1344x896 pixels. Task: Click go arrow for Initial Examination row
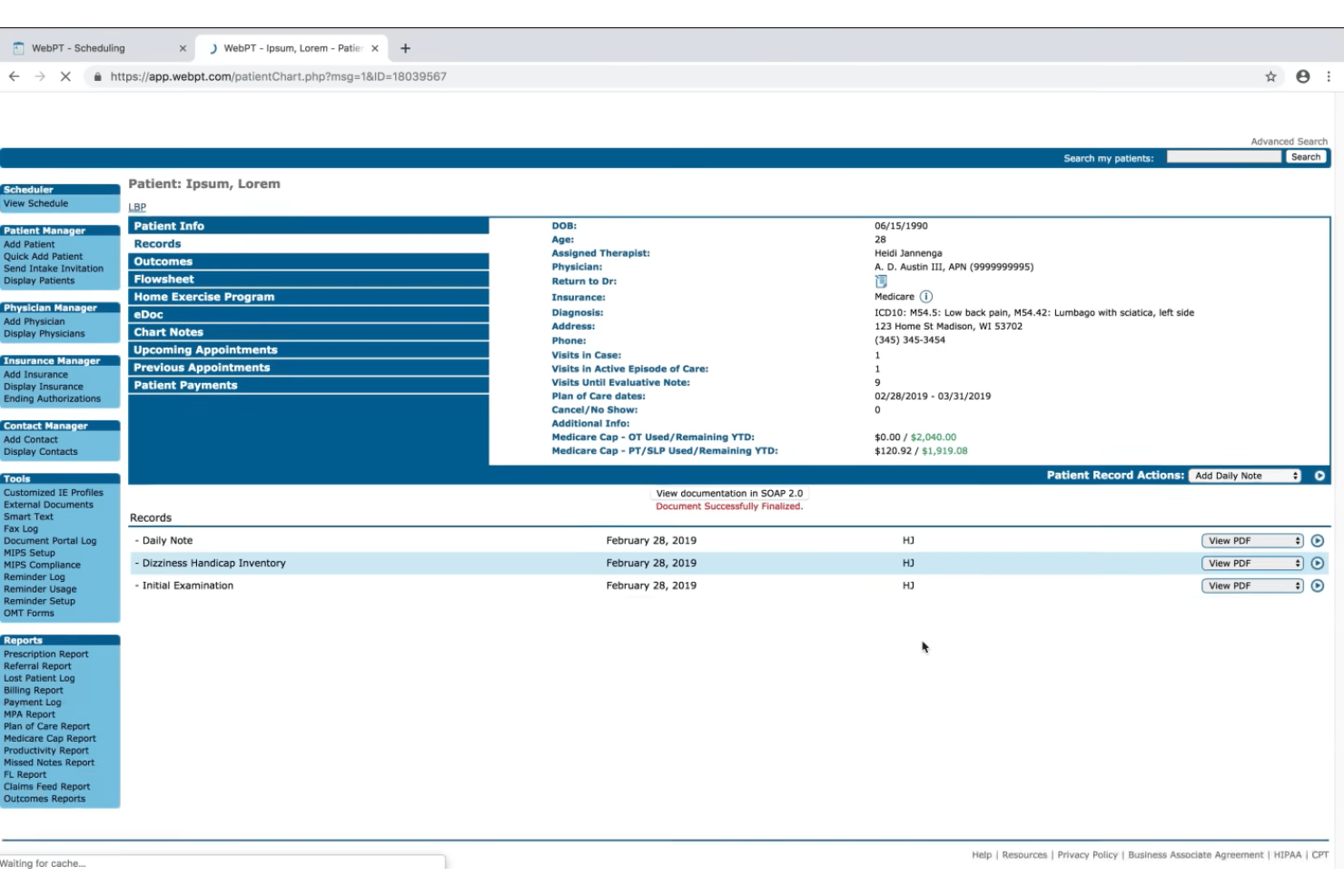click(1318, 586)
